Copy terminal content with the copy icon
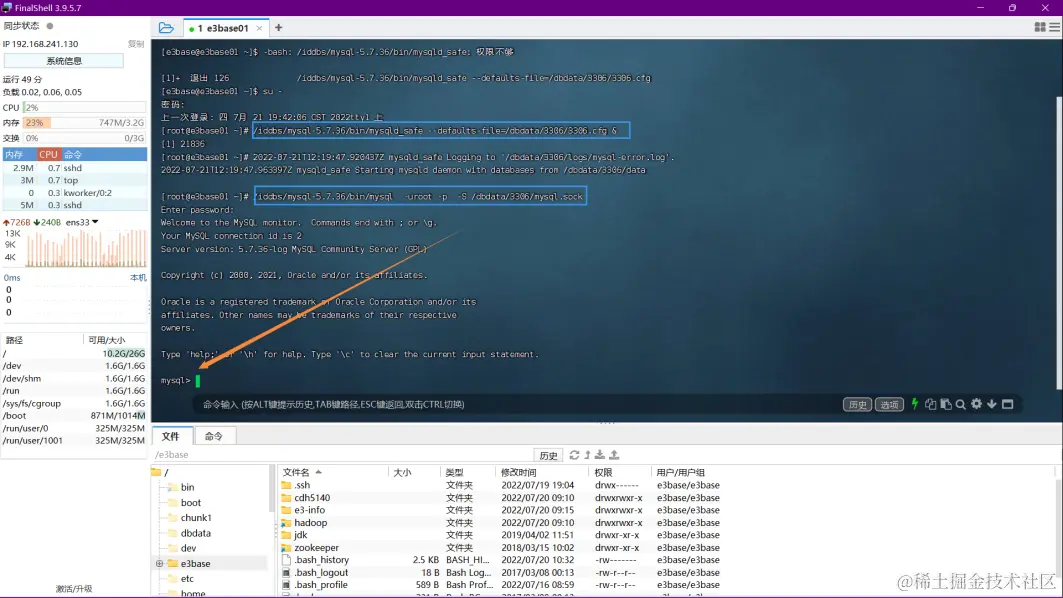 click(x=930, y=404)
